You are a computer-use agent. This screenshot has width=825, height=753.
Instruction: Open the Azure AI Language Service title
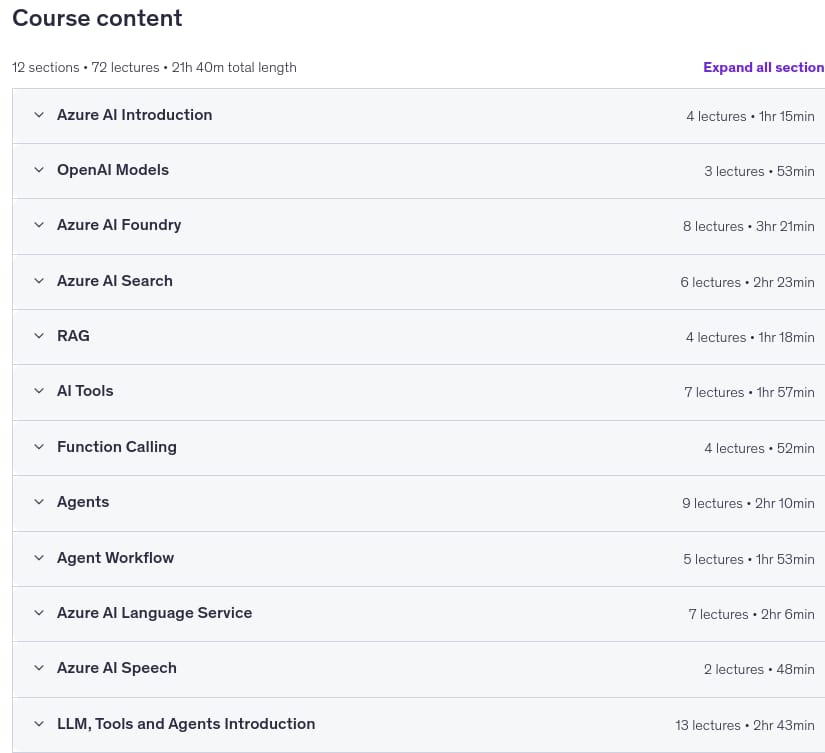click(x=155, y=613)
